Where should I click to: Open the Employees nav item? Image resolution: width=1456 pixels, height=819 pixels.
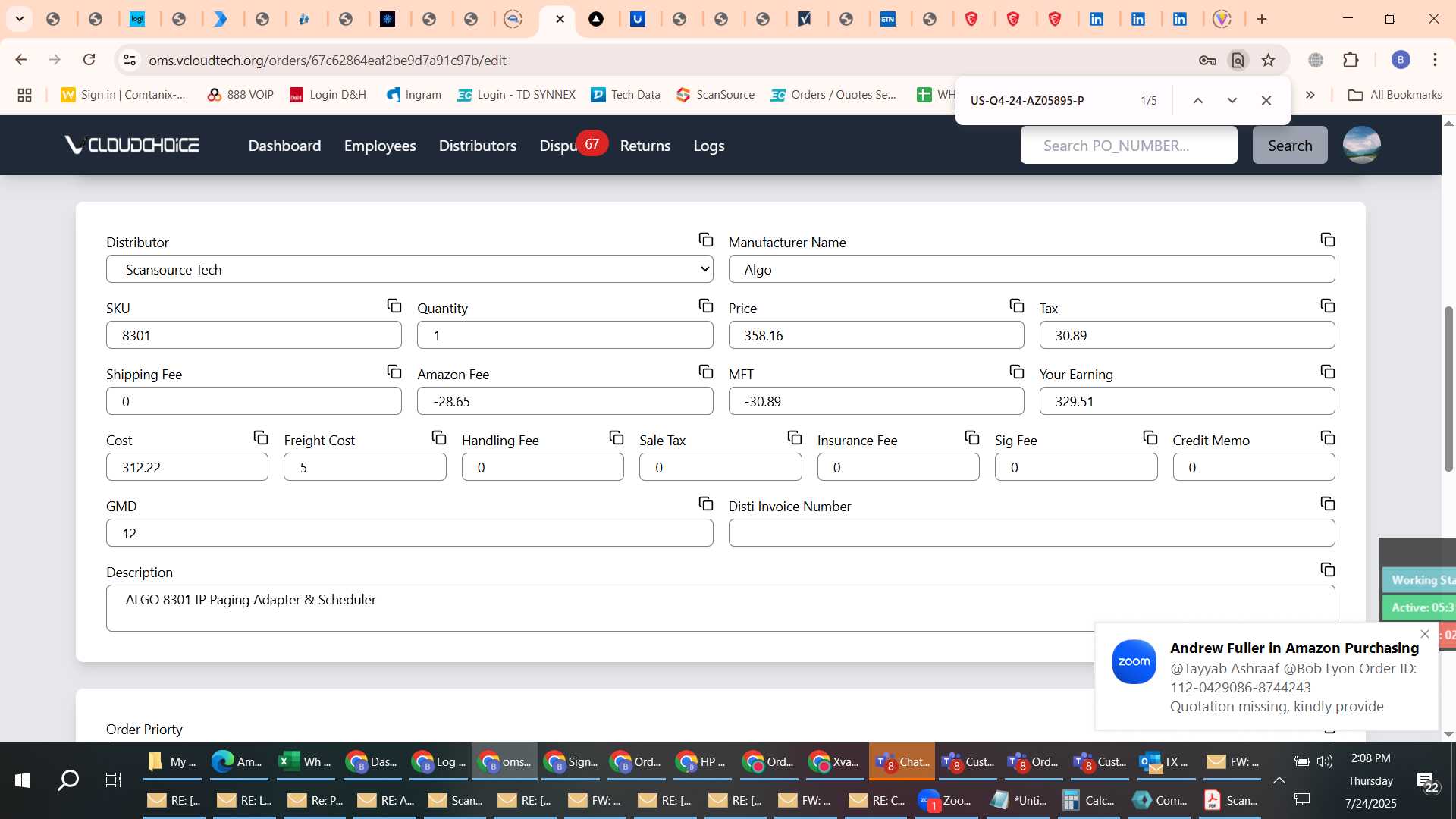(x=380, y=146)
